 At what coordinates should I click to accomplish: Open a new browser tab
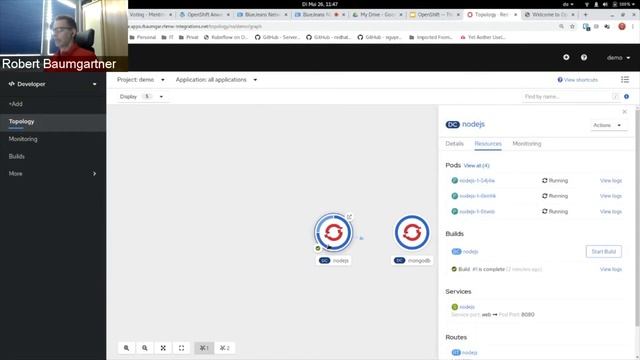point(586,14)
